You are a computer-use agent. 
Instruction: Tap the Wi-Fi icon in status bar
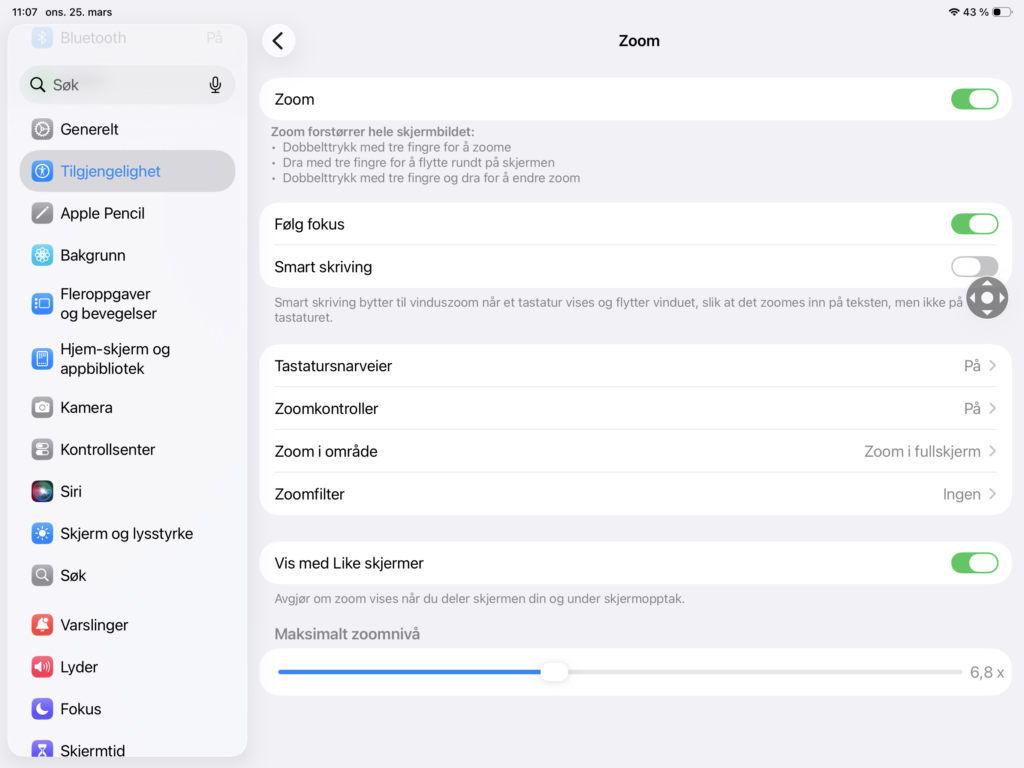pyautogui.click(x=954, y=12)
